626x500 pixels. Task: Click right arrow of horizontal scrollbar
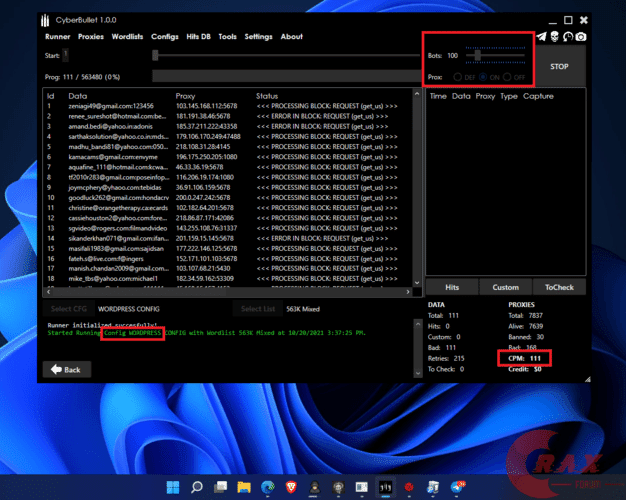tap(408, 292)
